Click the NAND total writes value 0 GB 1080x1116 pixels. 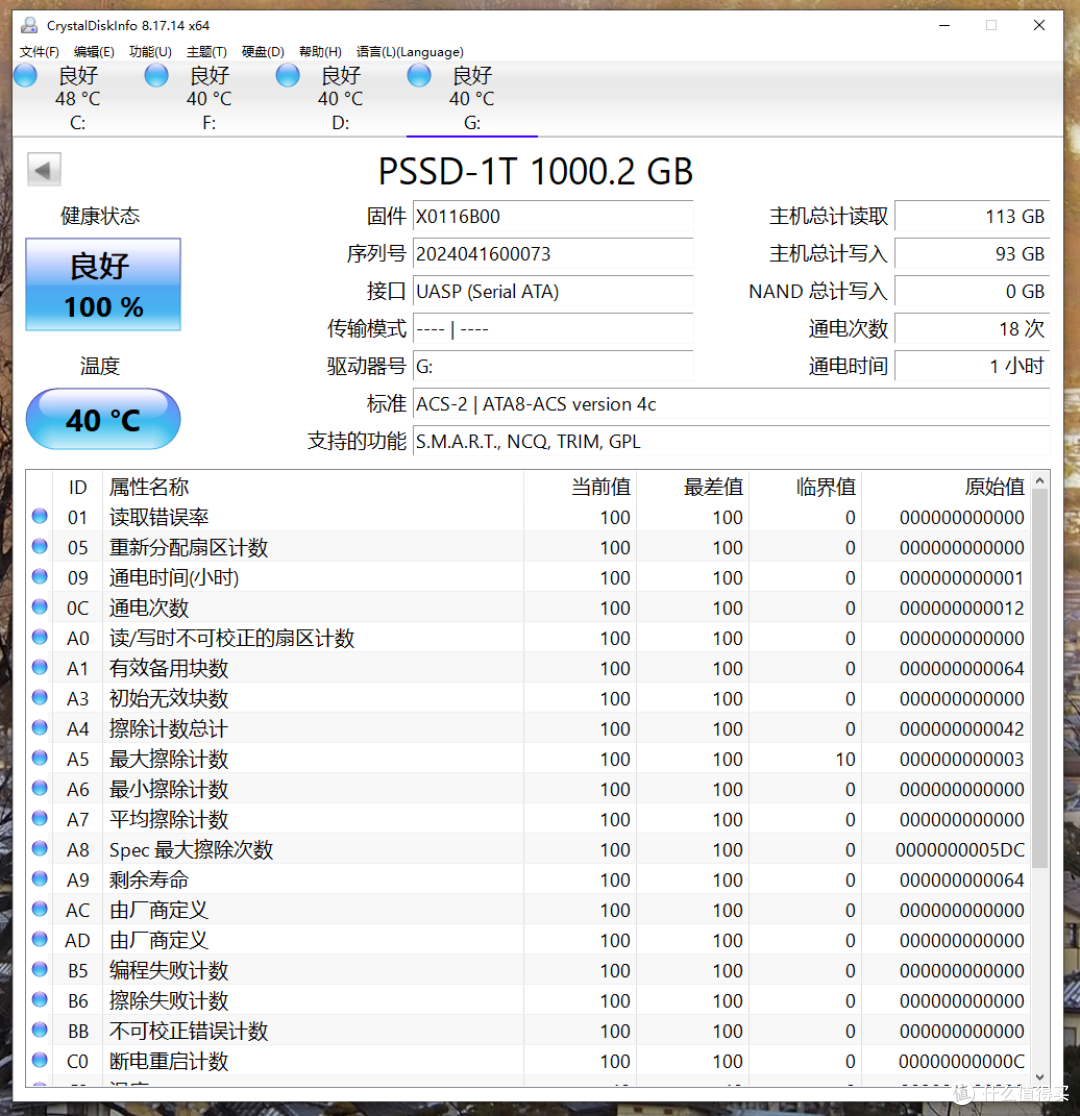972,292
